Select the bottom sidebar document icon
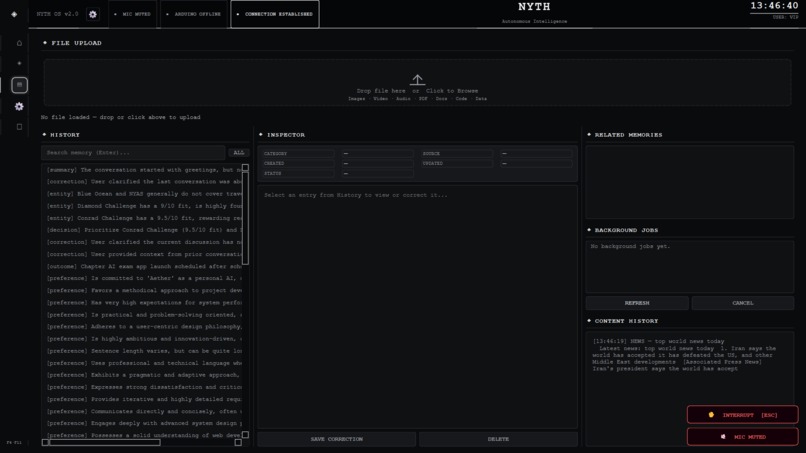This screenshot has height=453, width=806. 20,127
